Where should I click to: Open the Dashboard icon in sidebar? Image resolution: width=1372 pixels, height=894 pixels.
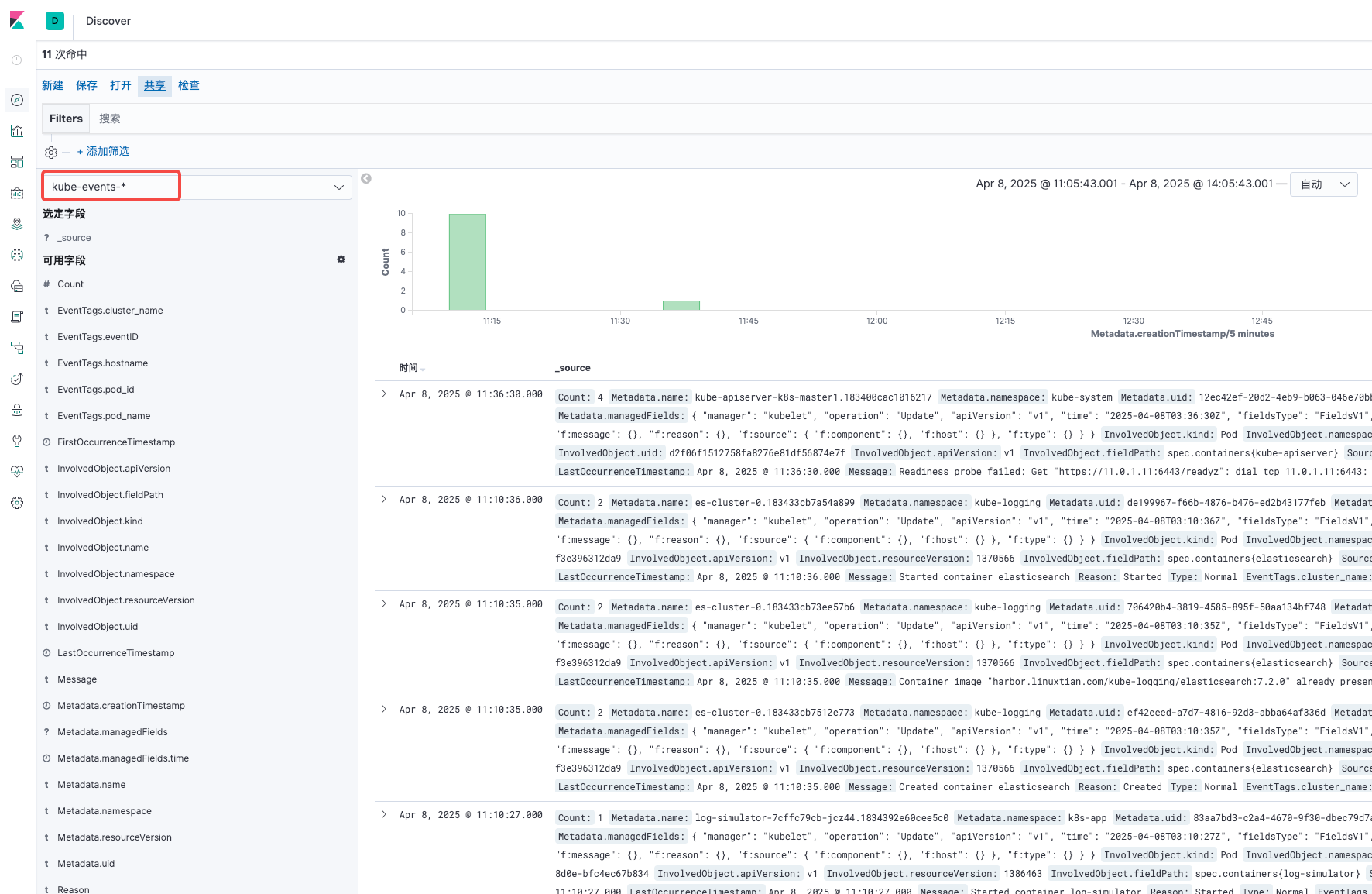[x=17, y=162]
